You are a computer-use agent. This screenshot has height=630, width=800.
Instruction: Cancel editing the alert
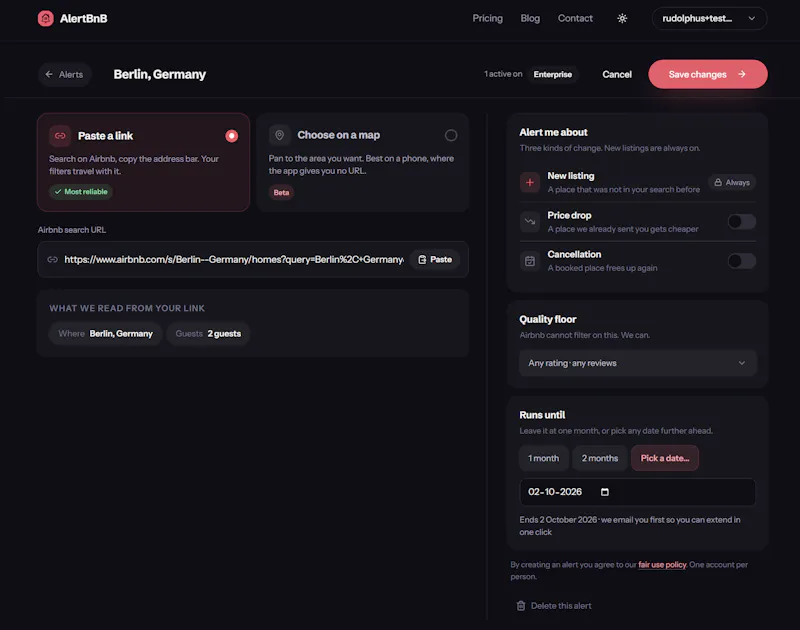pyautogui.click(x=617, y=74)
